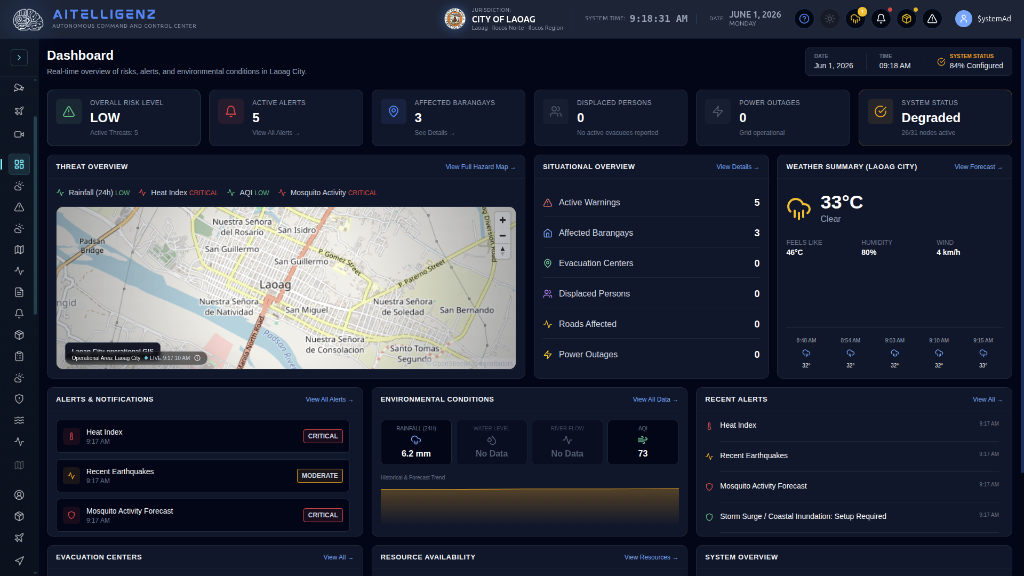Click the info icon on map status
This screenshot has height=576, width=1024.
tap(197, 358)
